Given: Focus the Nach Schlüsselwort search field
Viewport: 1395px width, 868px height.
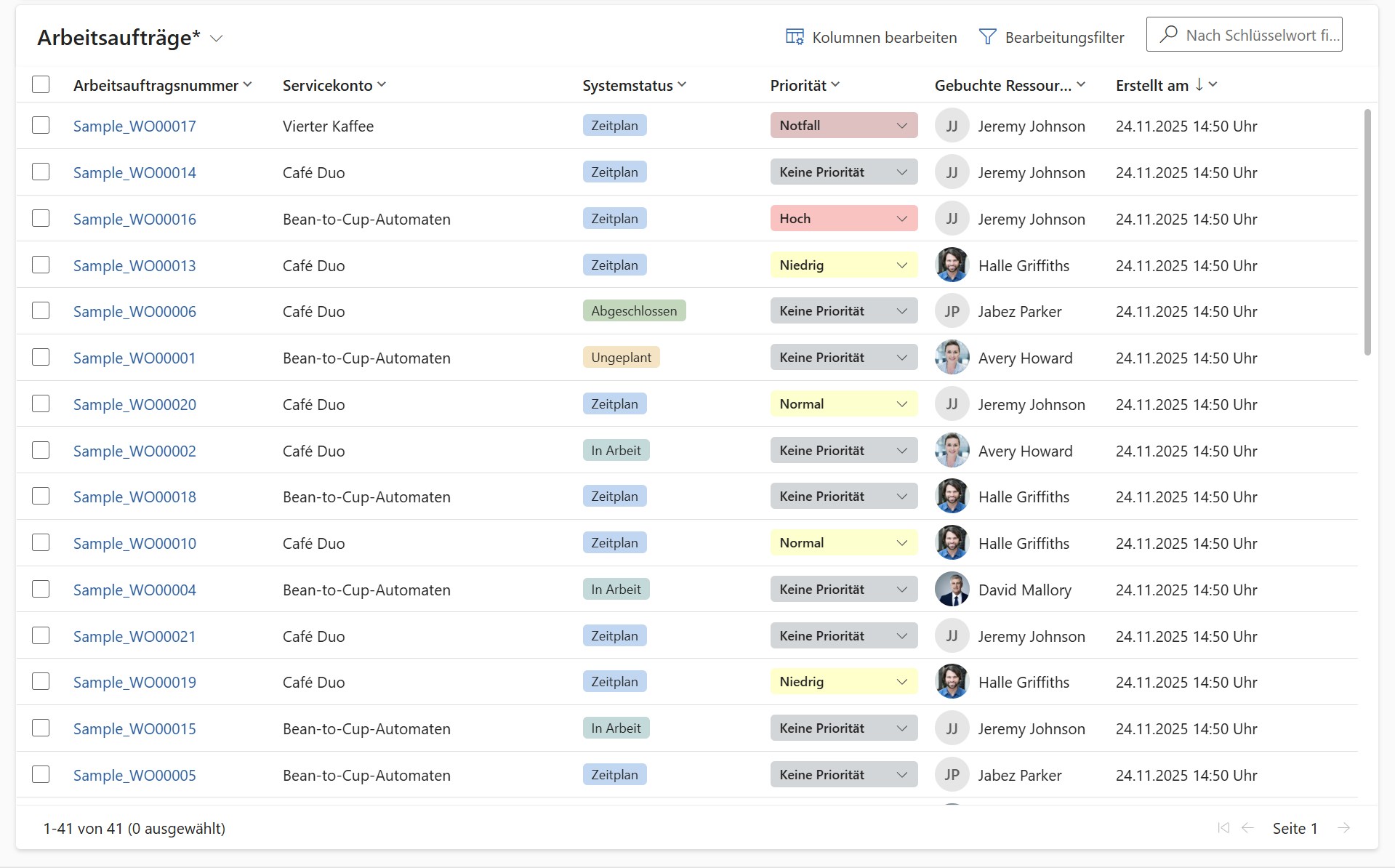Looking at the screenshot, I should click(1261, 35).
